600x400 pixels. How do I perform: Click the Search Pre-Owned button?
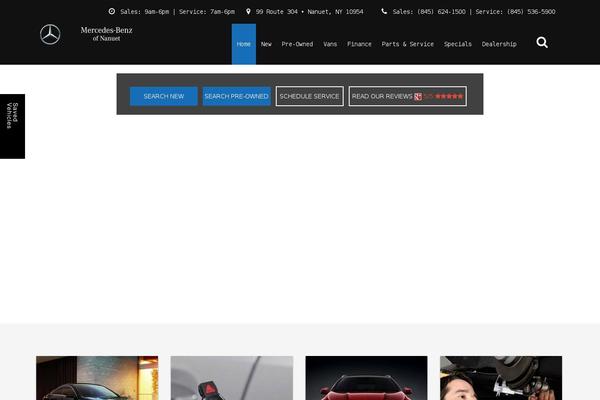point(236,96)
